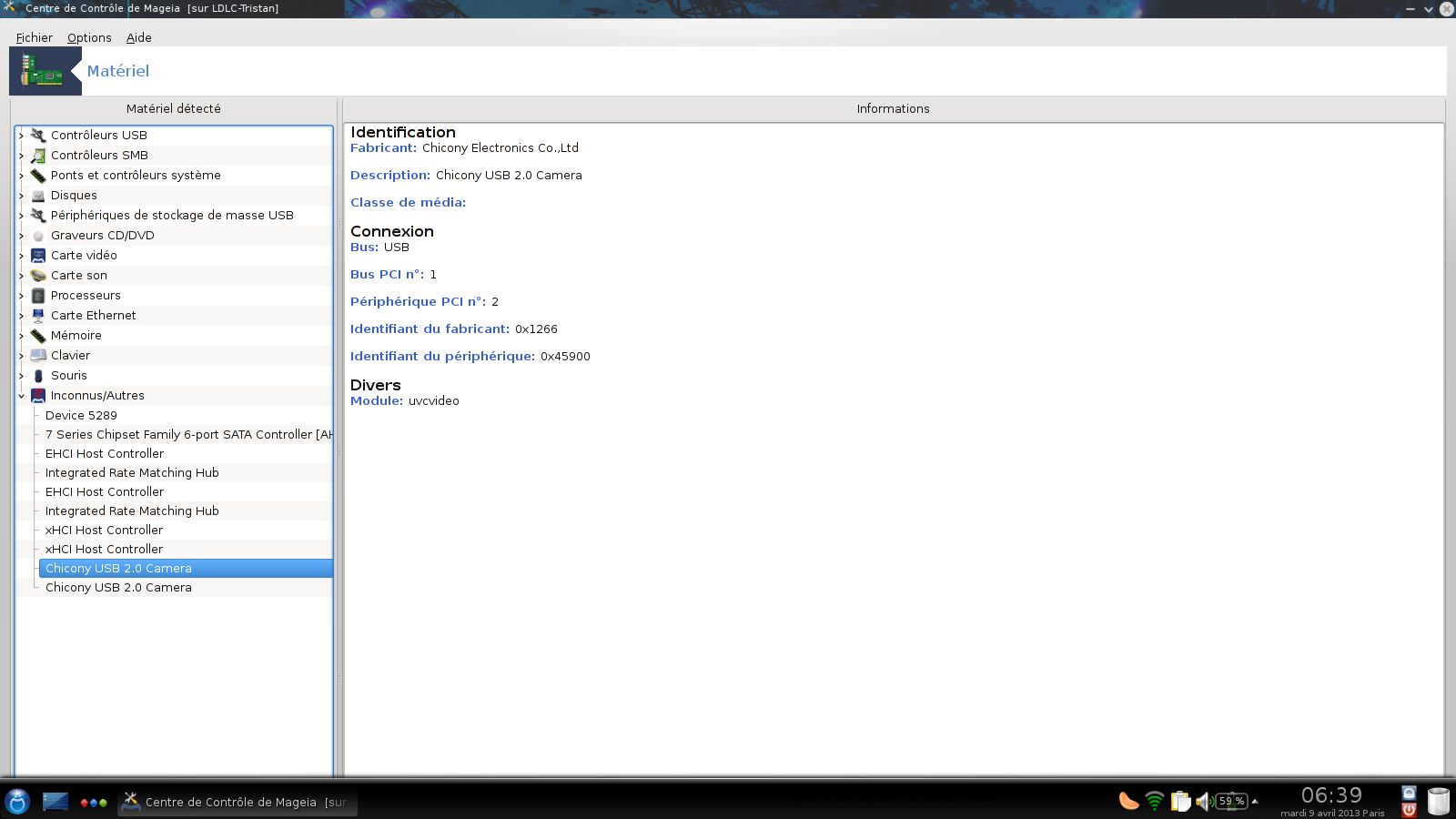Click Centre de Contrôle de Mageia taskbar entry
1456x819 pixels.
click(x=238, y=802)
